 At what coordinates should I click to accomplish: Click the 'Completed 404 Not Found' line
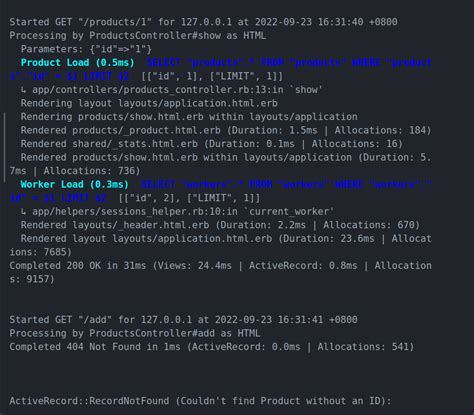point(212,347)
